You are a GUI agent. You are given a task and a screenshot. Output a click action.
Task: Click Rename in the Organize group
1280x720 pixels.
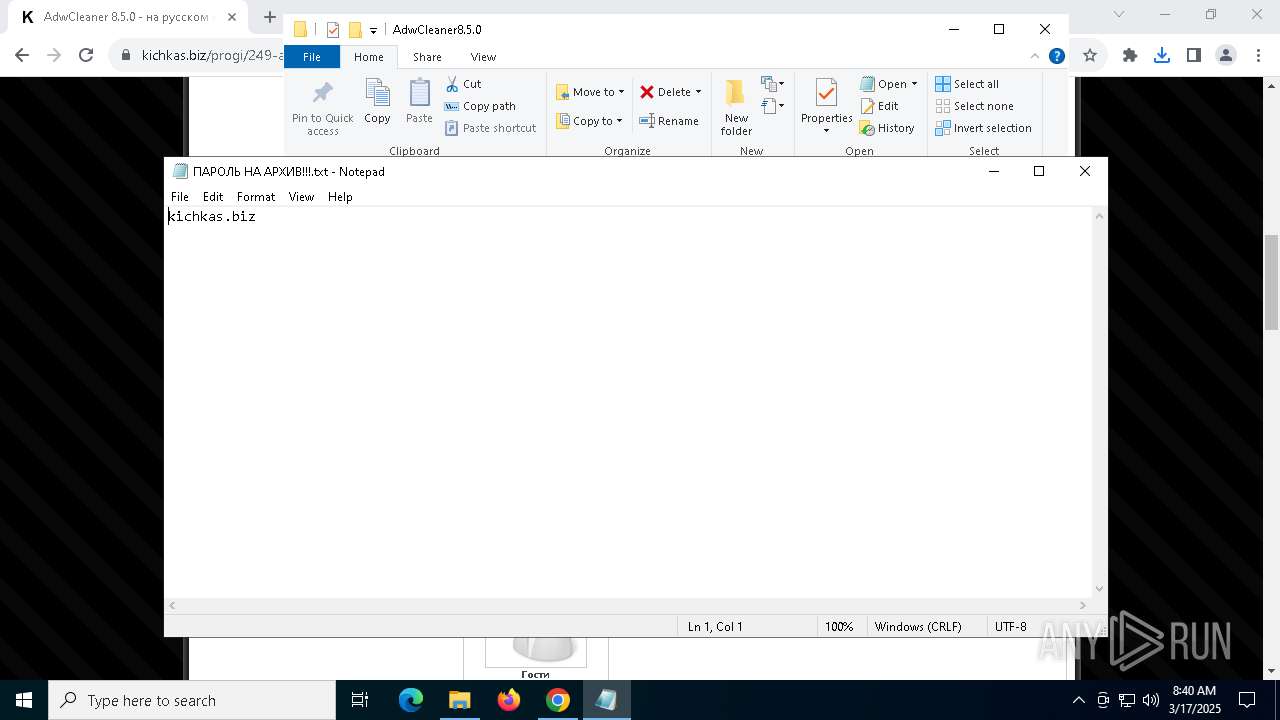tap(669, 121)
